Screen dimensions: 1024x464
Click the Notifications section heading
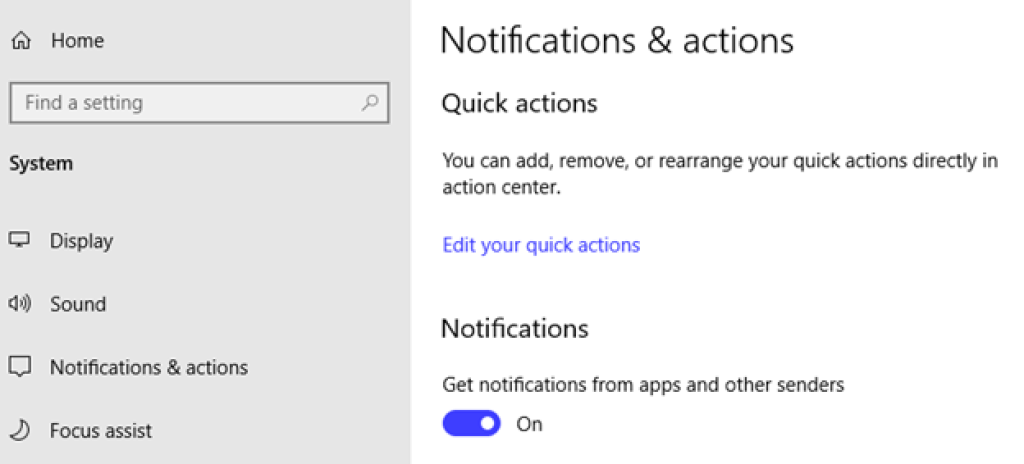pyautogui.click(x=515, y=328)
